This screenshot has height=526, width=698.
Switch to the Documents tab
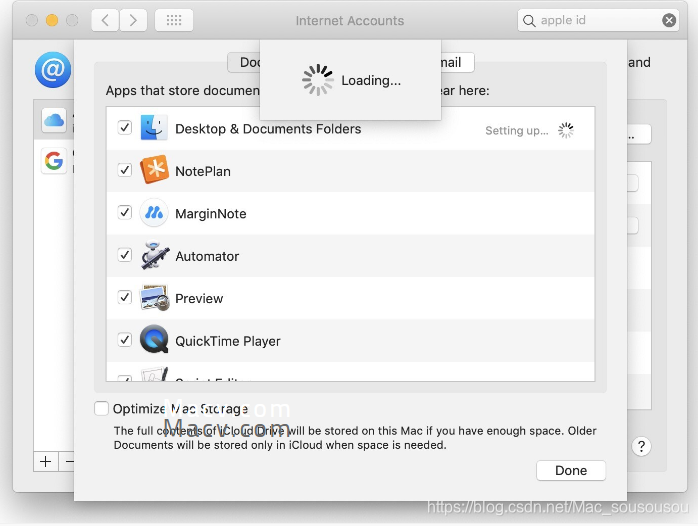[244, 62]
